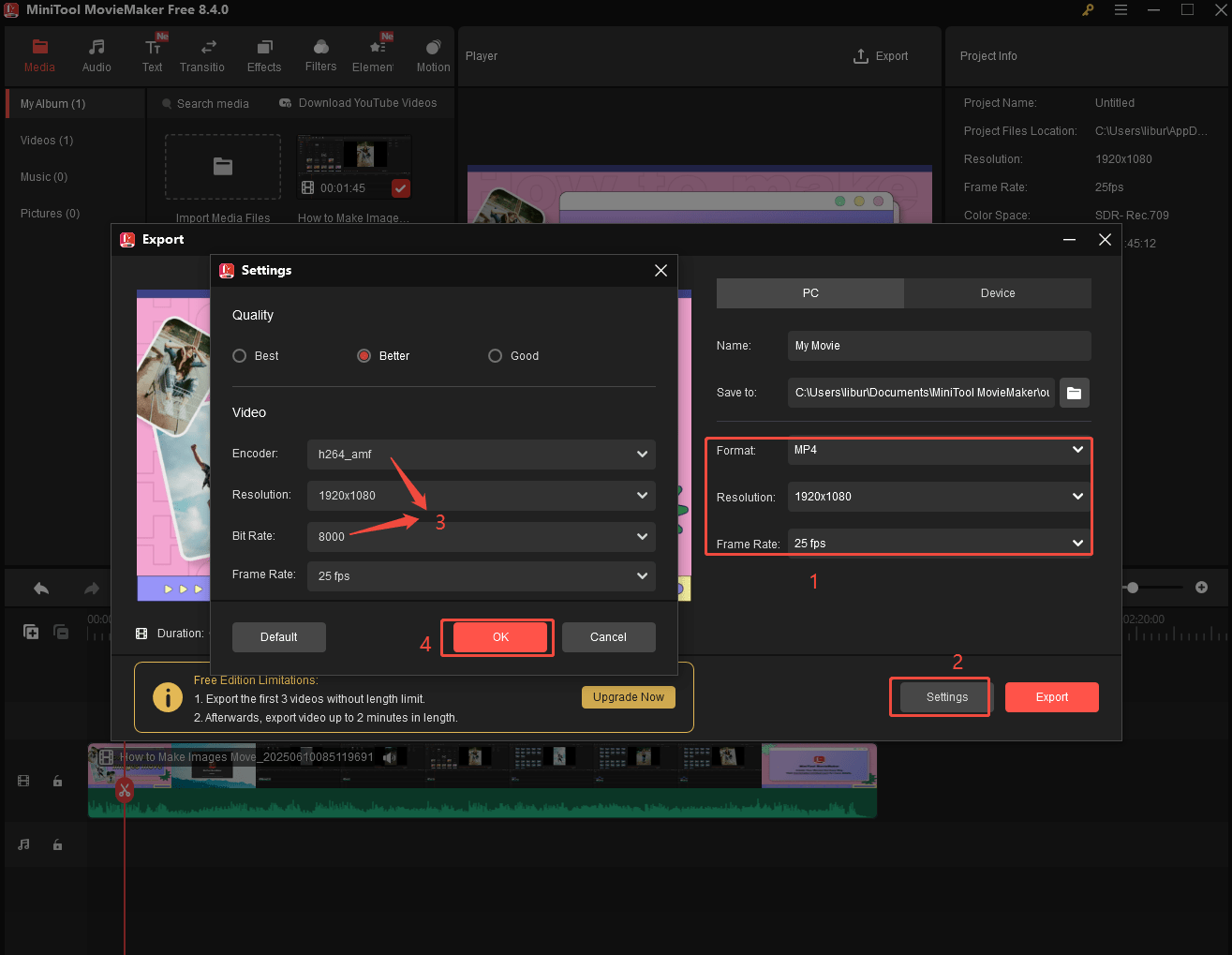This screenshot has height=955, width=1232.
Task: Lock the video track with the lock icon
Action: pos(57,780)
